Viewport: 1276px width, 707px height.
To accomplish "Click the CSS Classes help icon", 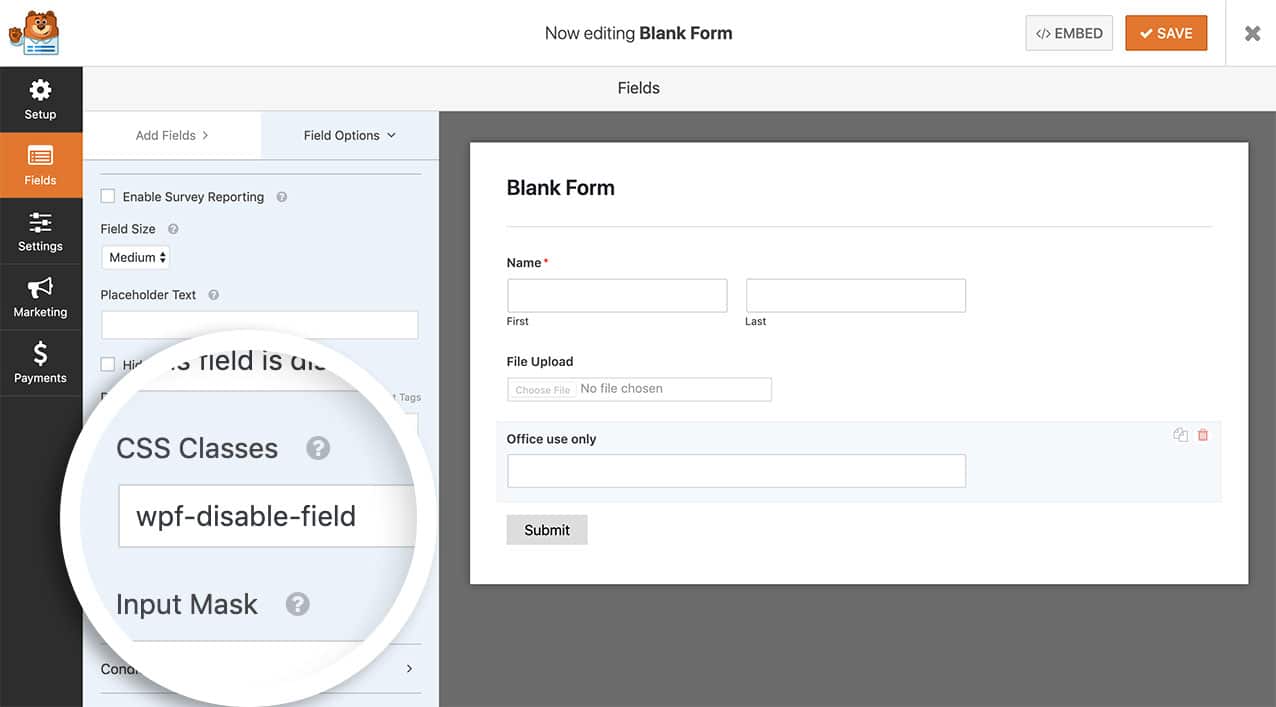I will [318, 448].
